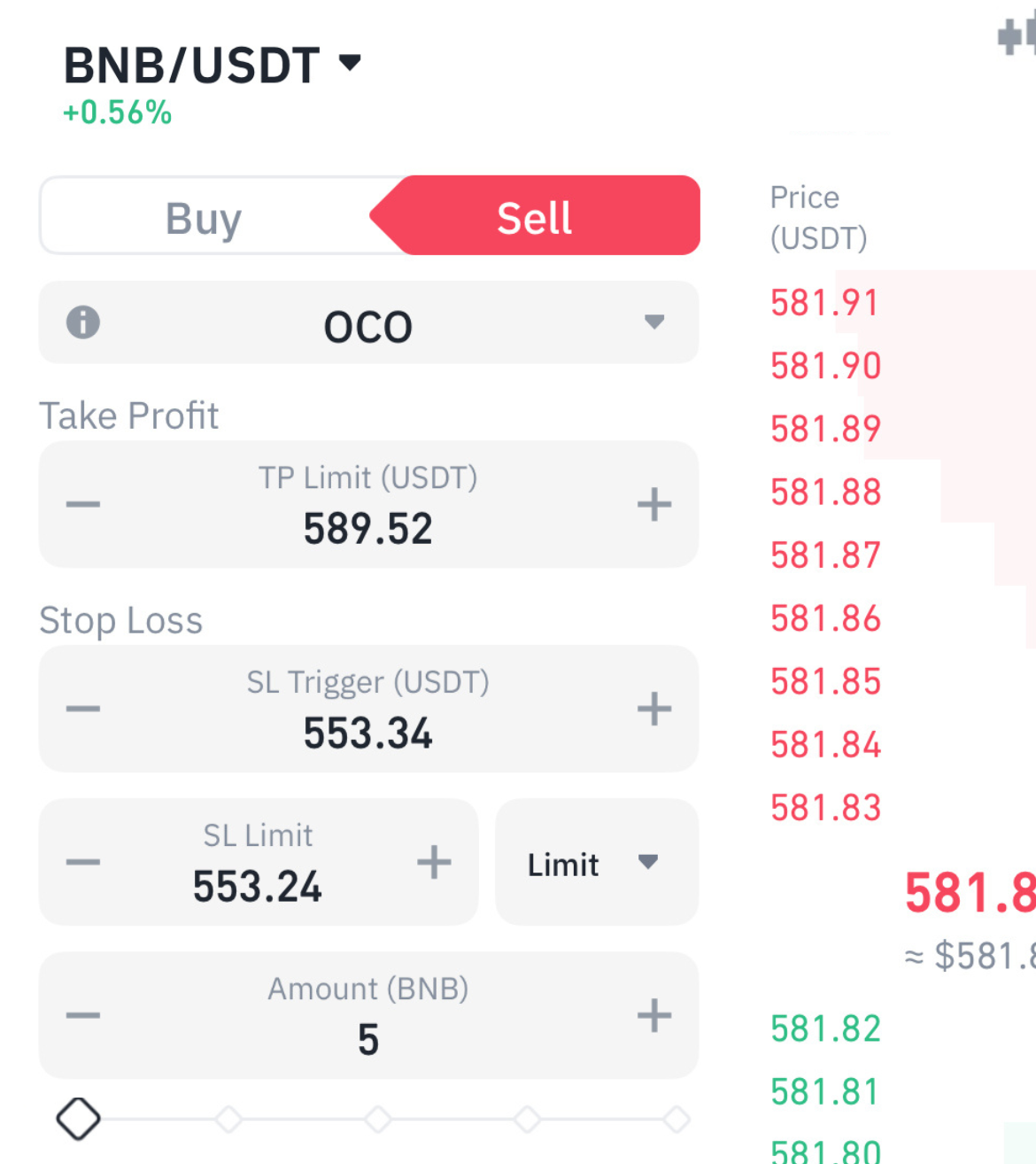Decrease SL Limit price with minus
This screenshot has height=1164, width=1036.
pos(83,863)
